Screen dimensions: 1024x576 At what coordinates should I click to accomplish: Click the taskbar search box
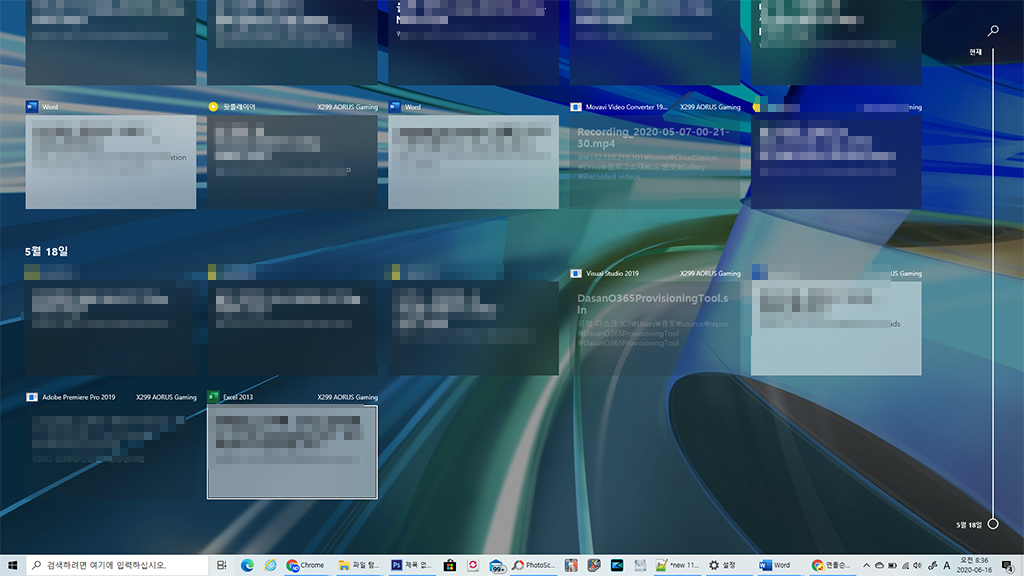coord(117,565)
